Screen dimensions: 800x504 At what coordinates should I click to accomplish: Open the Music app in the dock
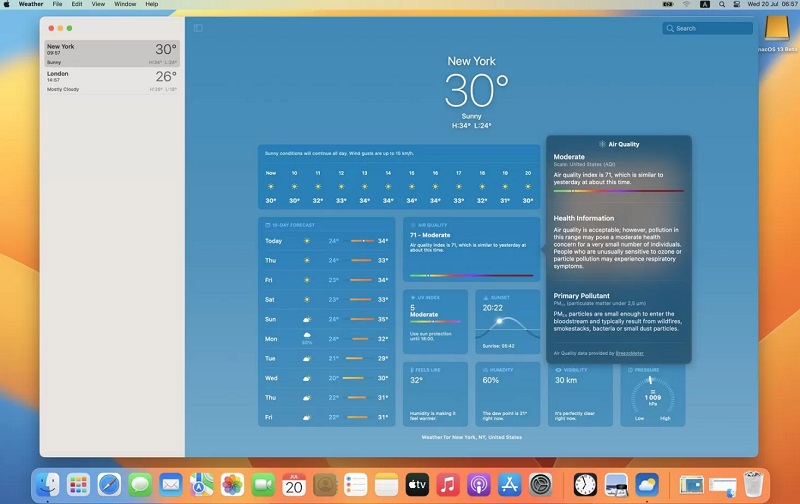pos(448,485)
